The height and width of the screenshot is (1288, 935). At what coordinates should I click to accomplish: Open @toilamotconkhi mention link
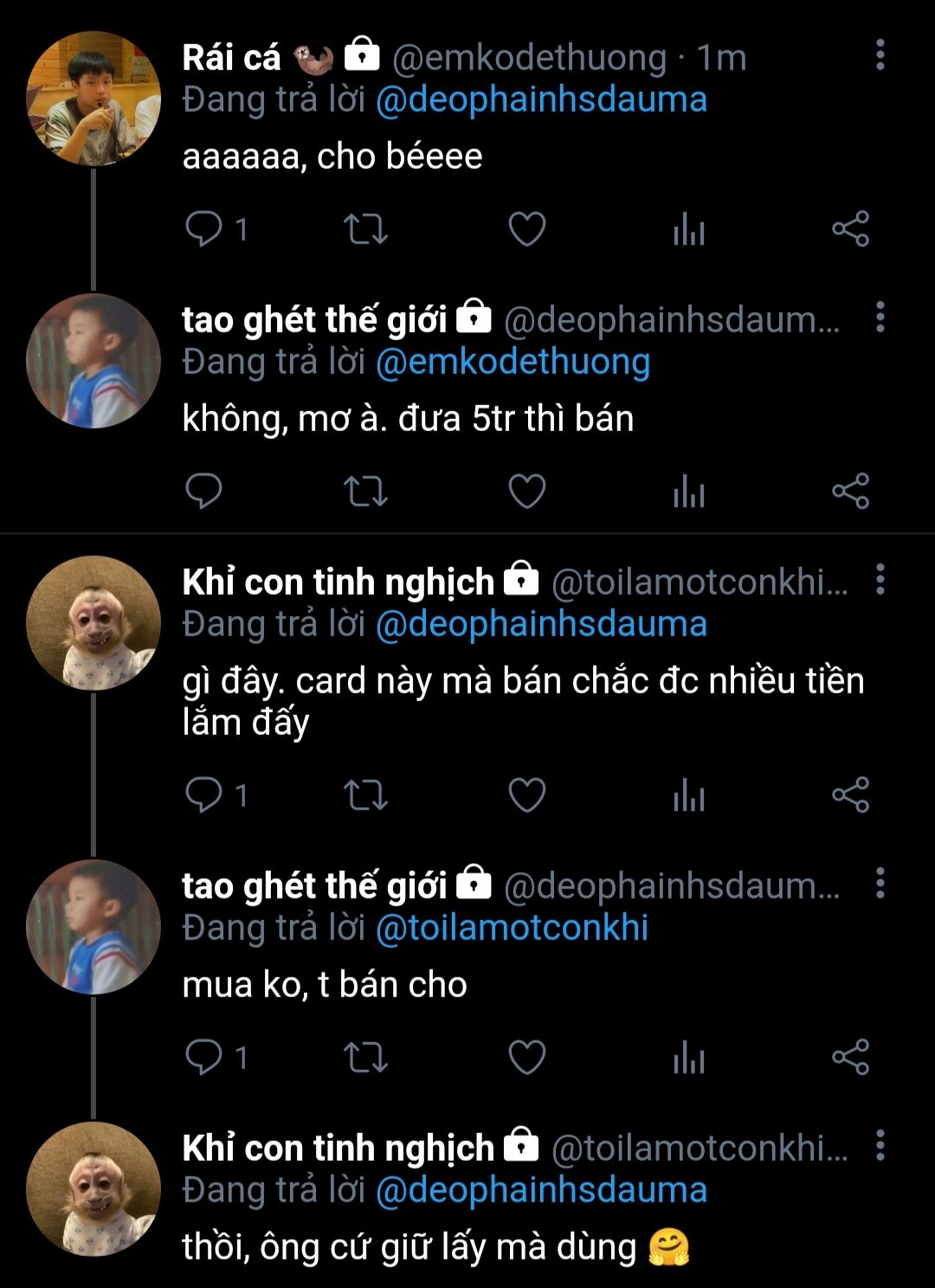click(512, 928)
